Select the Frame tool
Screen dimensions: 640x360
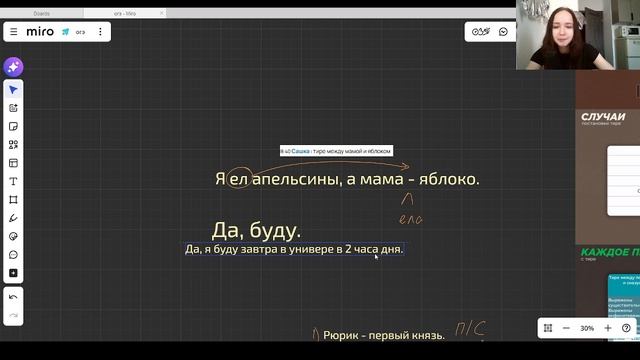click(13, 200)
